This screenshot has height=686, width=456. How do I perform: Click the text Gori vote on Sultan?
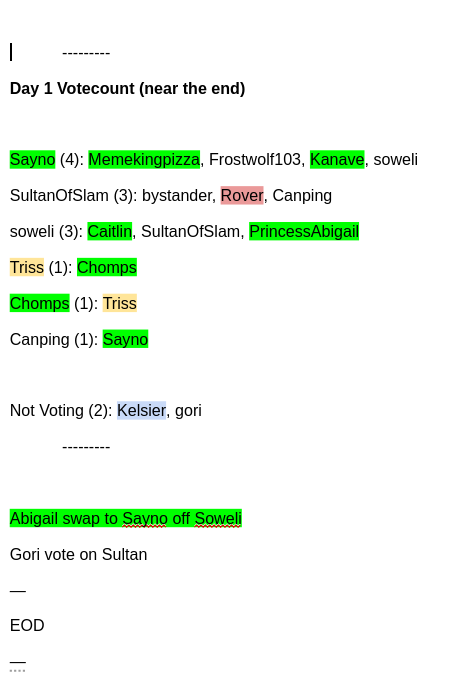click(x=78, y=554)
